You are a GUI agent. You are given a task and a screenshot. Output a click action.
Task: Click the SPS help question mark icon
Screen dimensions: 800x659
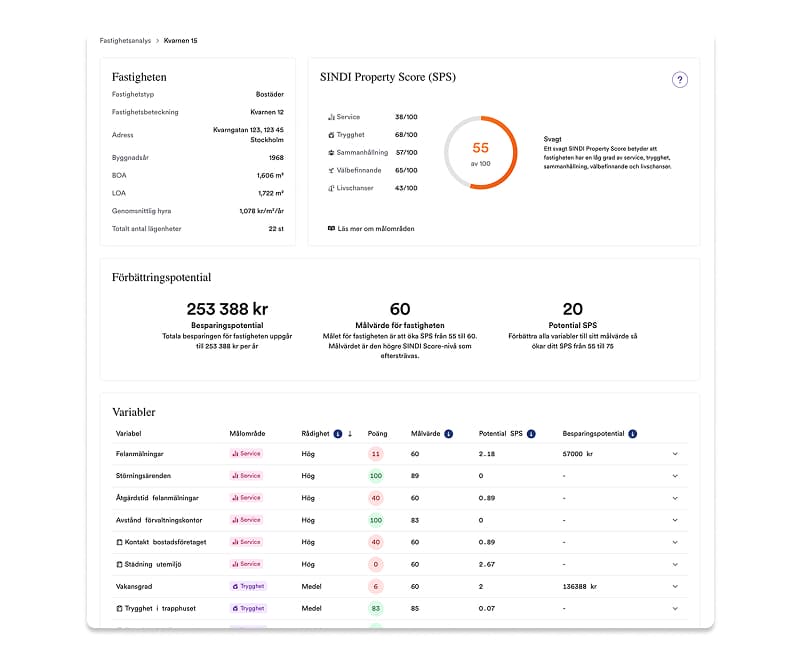coord(680,80)
